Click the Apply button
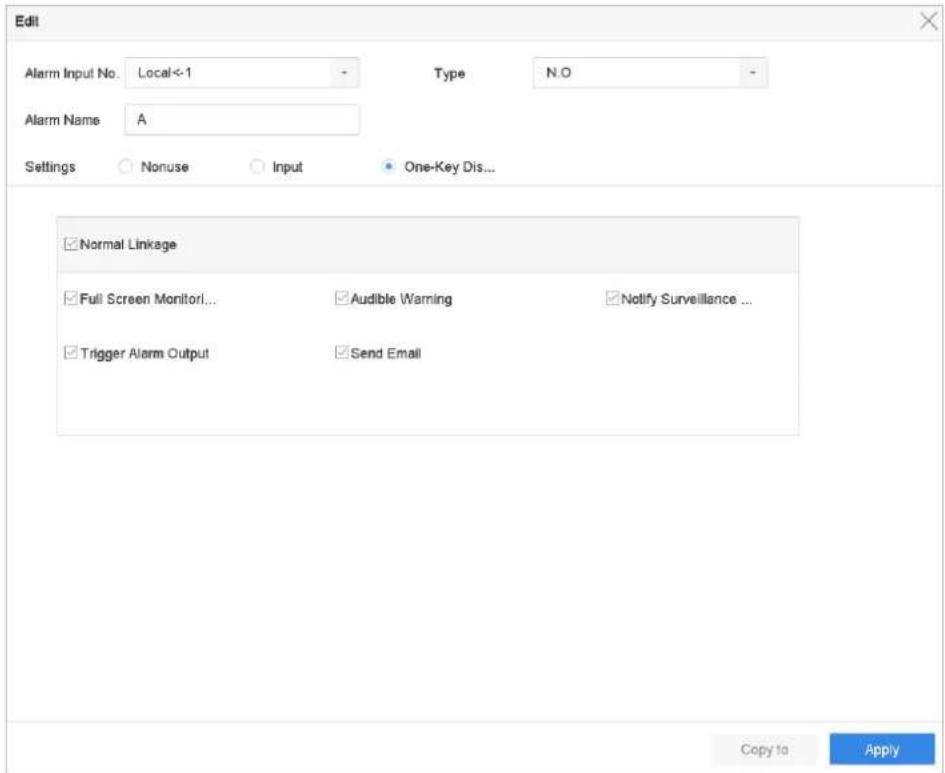The image size is (945, 773). pos(882,750)
